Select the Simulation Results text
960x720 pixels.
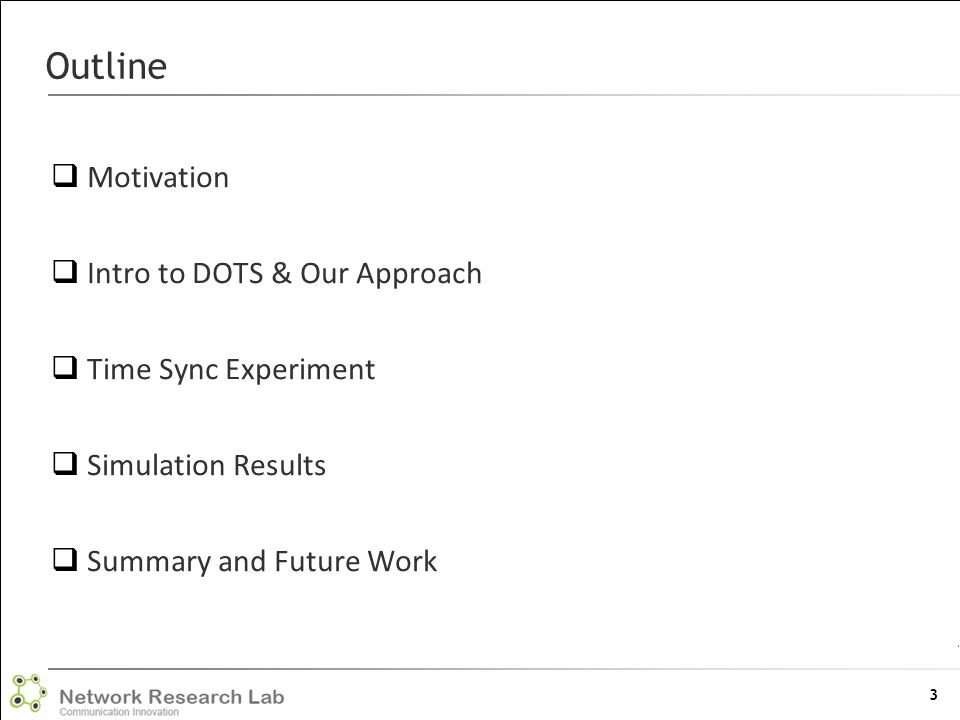[206, 465]
